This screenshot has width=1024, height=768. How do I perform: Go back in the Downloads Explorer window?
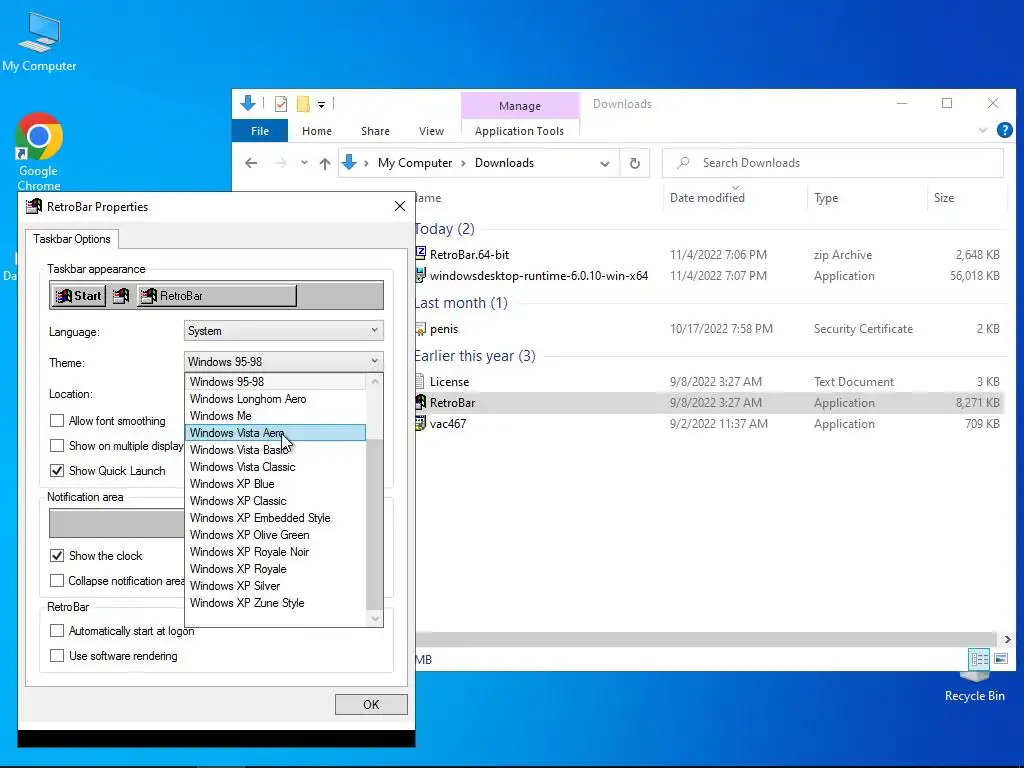pos(251,163)
